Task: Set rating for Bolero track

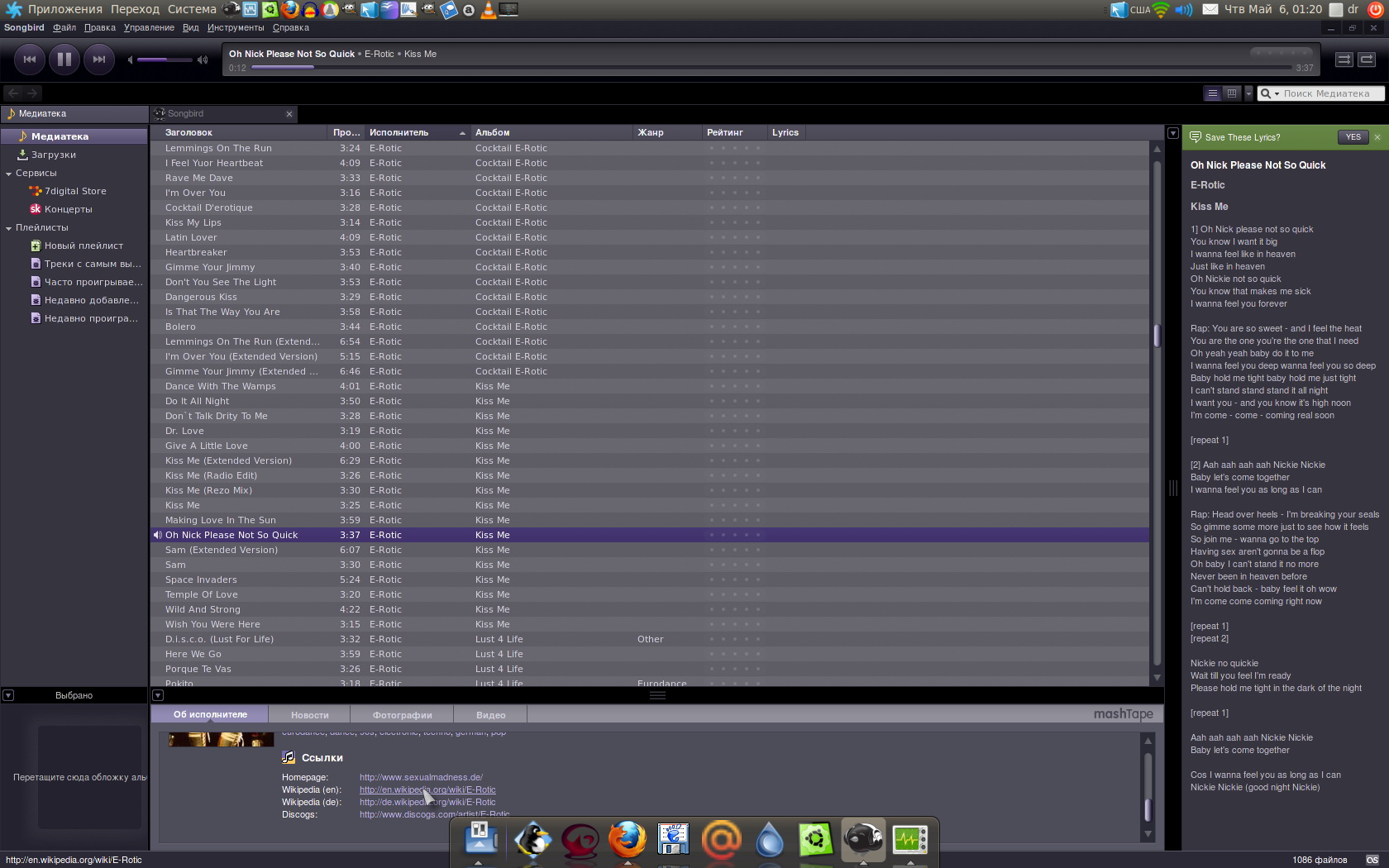Action: (734, 327)
